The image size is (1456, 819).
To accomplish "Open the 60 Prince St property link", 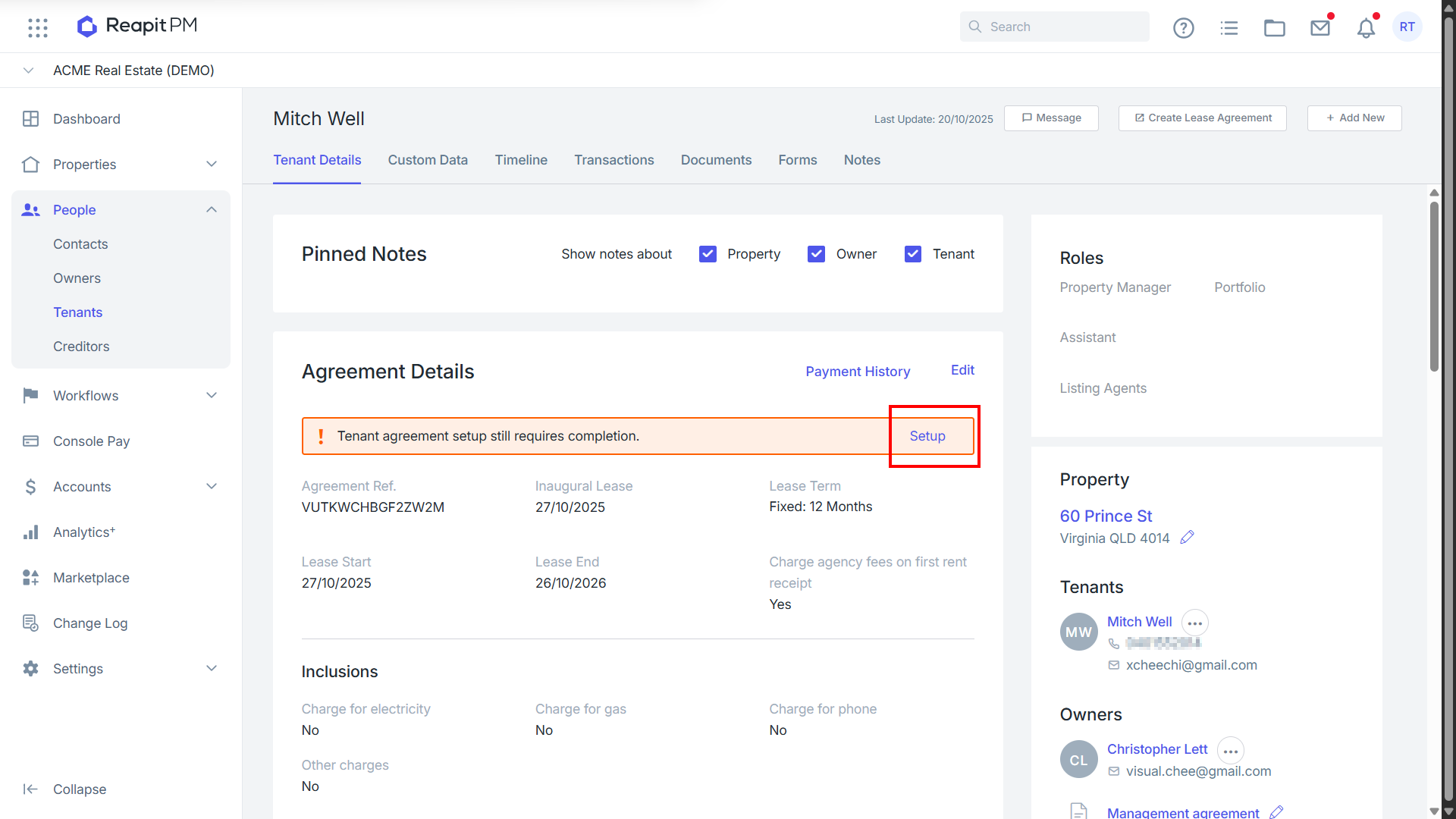I will point(1106,516).
